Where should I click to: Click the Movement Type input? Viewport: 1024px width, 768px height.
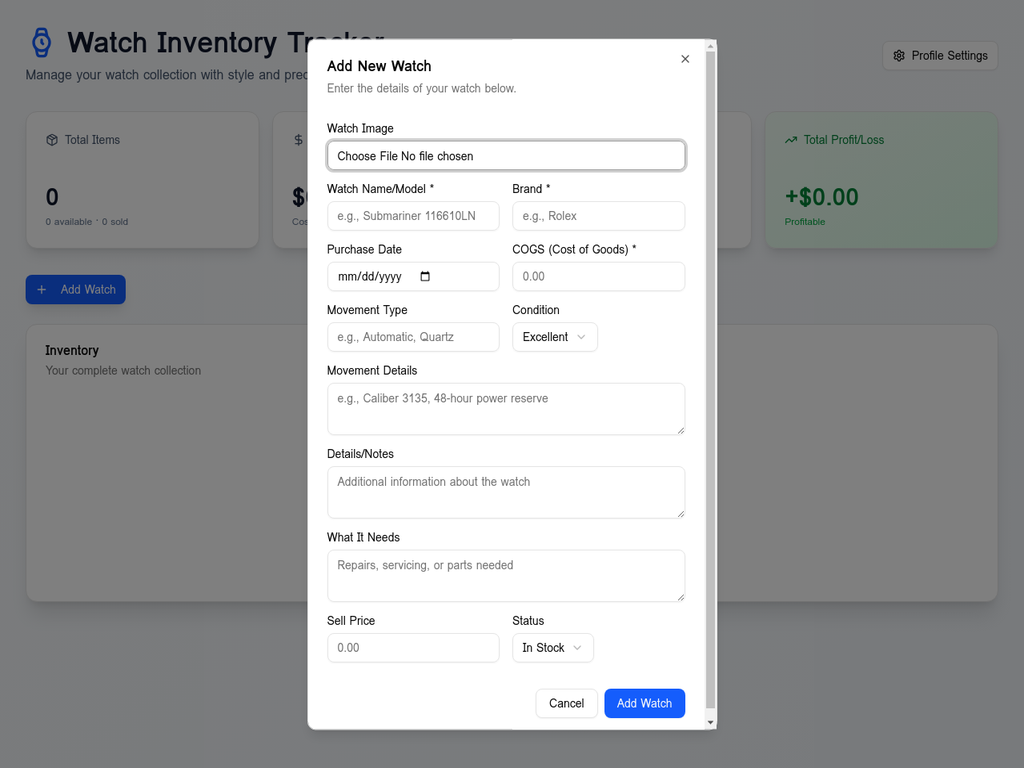(413, 337)
